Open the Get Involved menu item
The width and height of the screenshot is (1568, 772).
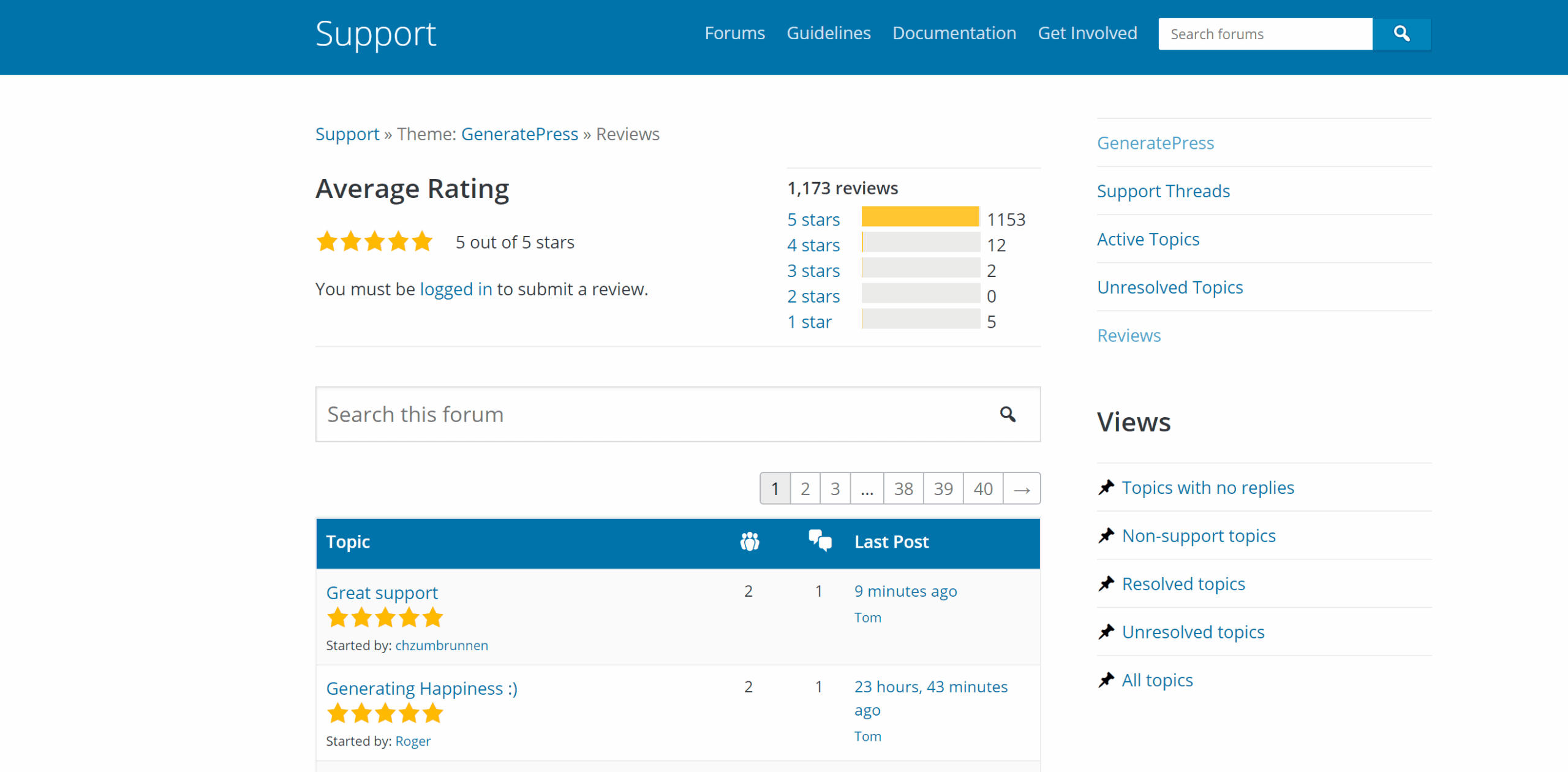click(1087, 33)
